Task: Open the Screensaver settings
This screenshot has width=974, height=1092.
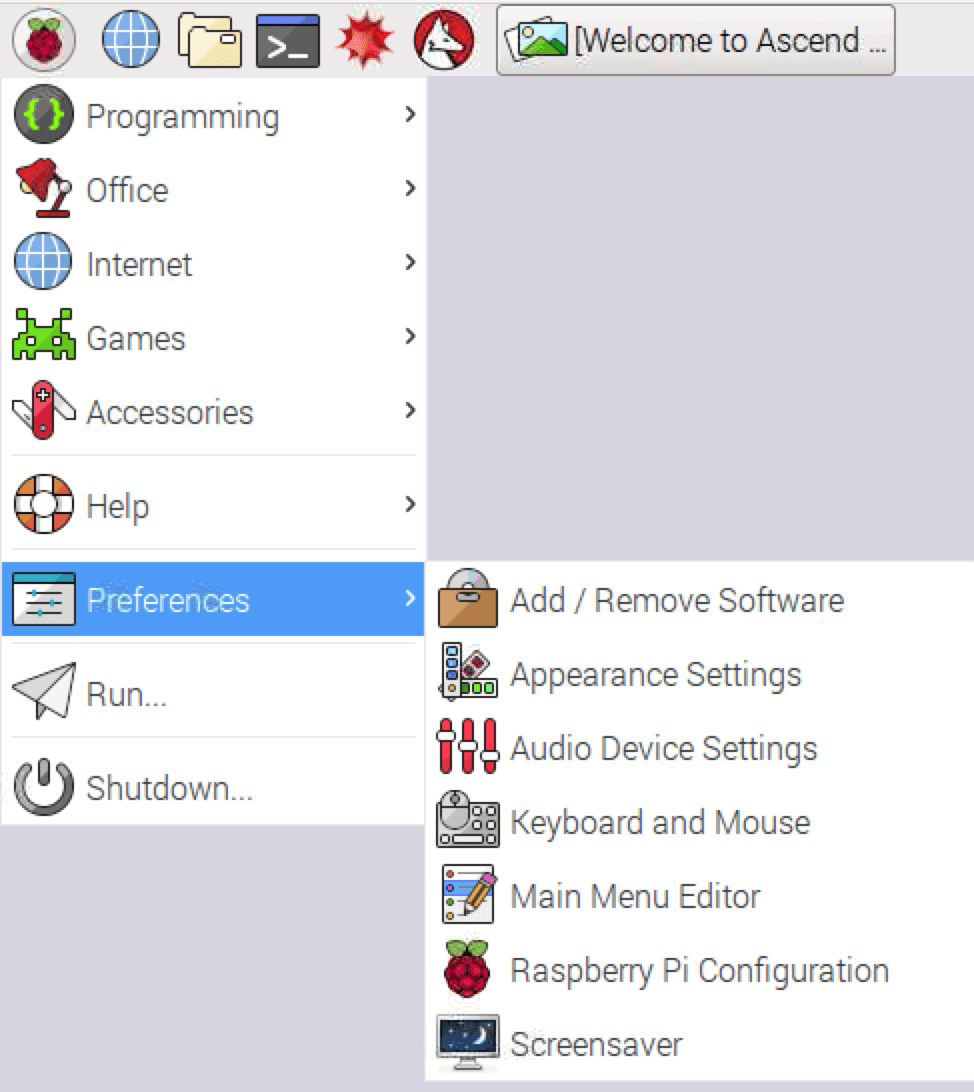Action: coord(596,1044)
